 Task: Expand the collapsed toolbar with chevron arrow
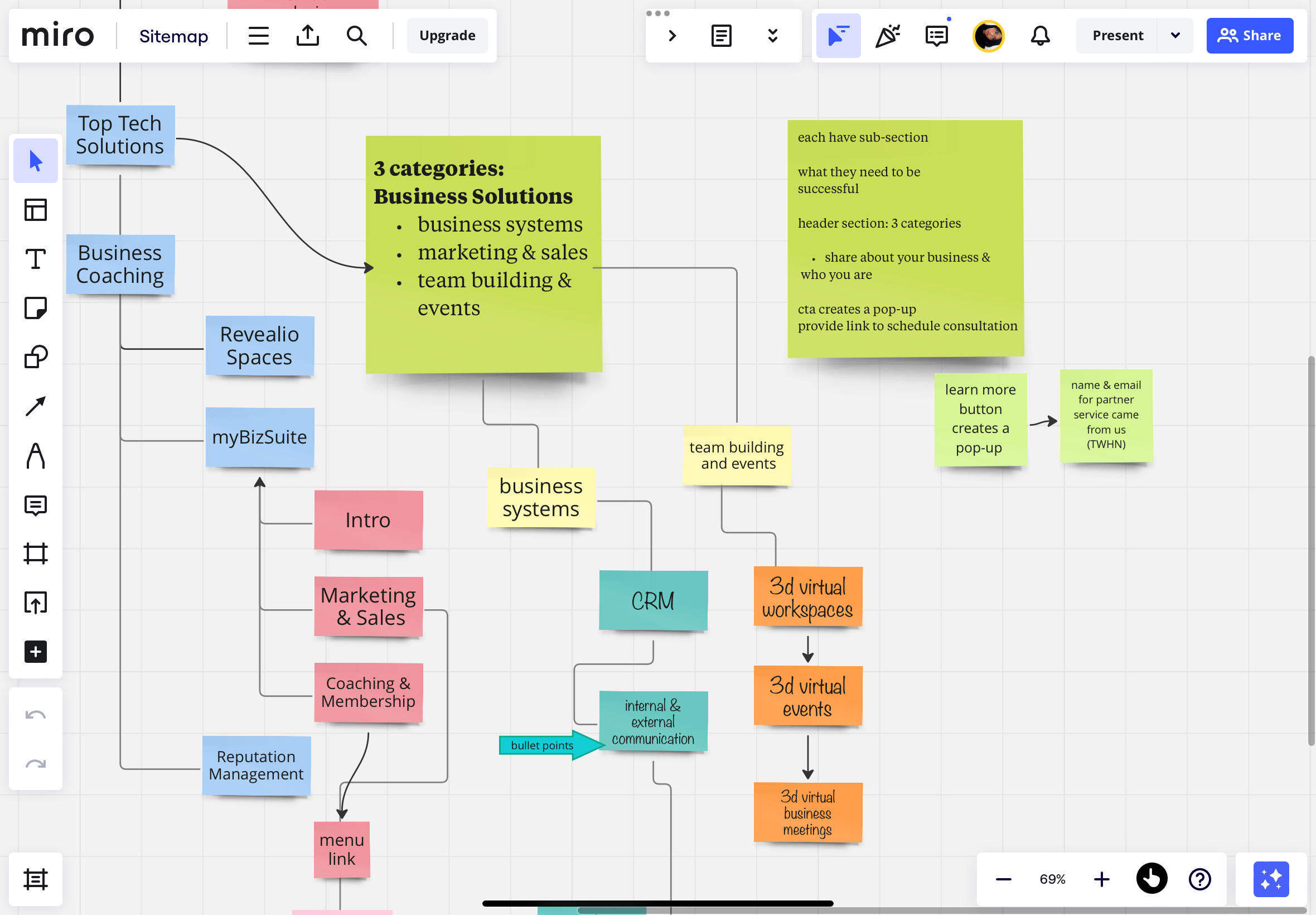[672, 36]
